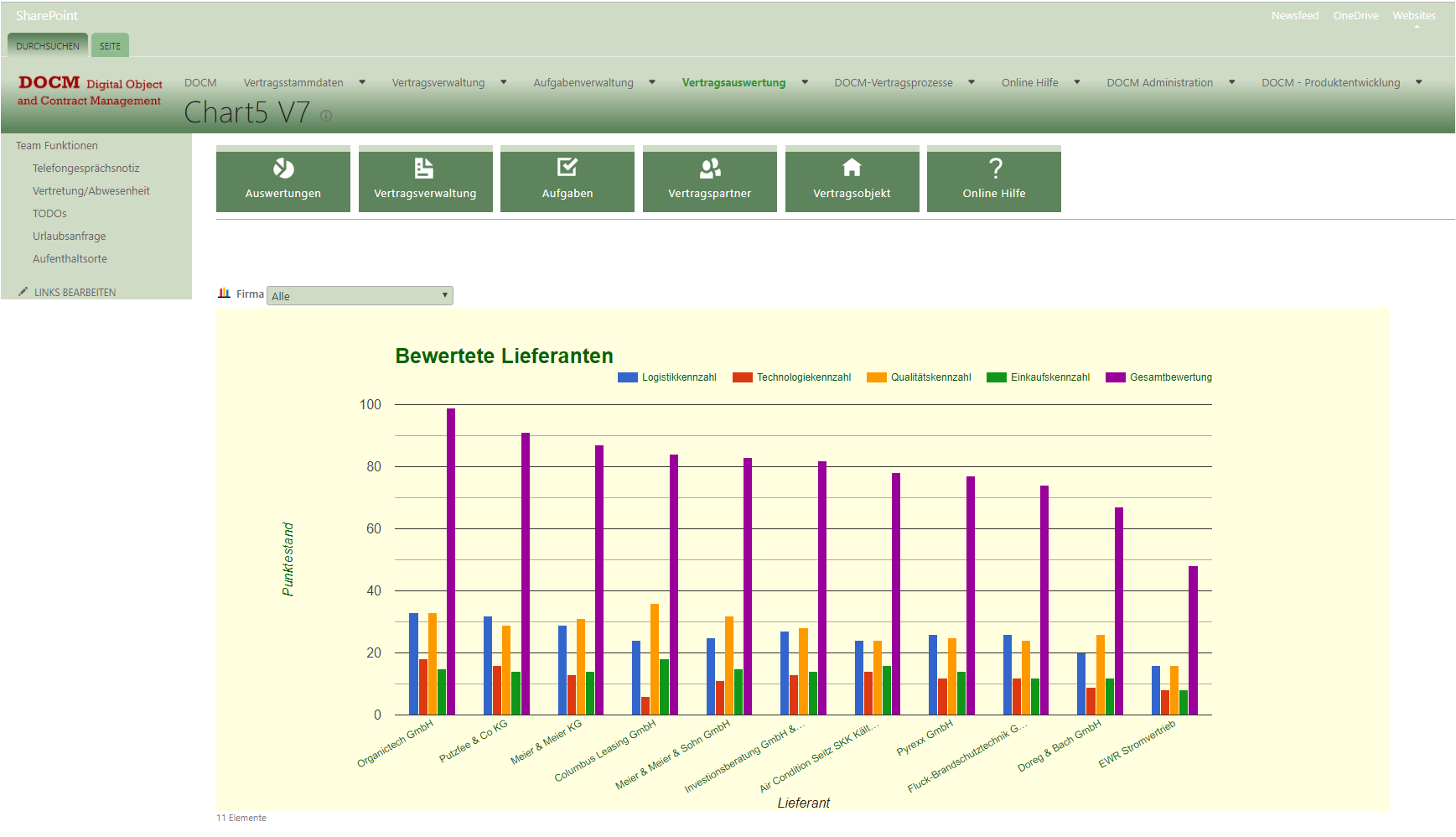Open the DURCHSUCHEN tab
The height and width of the screenshot is (837, 1456).
[x=48, y=46]
